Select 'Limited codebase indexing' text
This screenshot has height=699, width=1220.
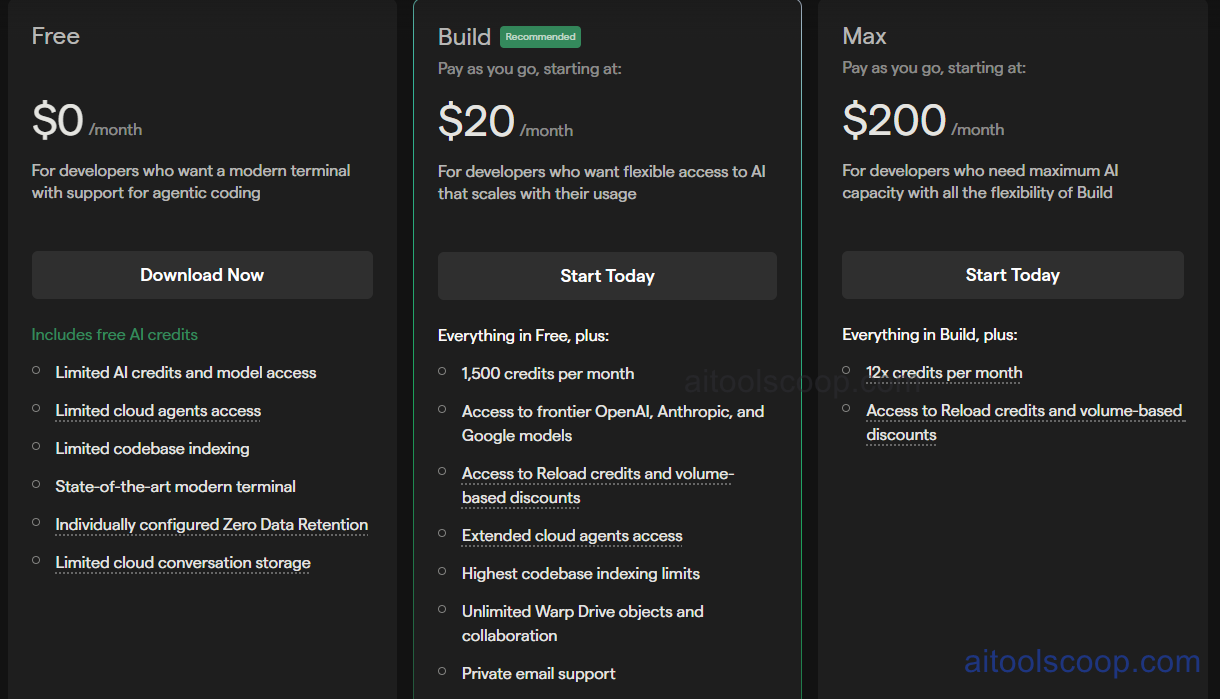(x=152, y=449)
